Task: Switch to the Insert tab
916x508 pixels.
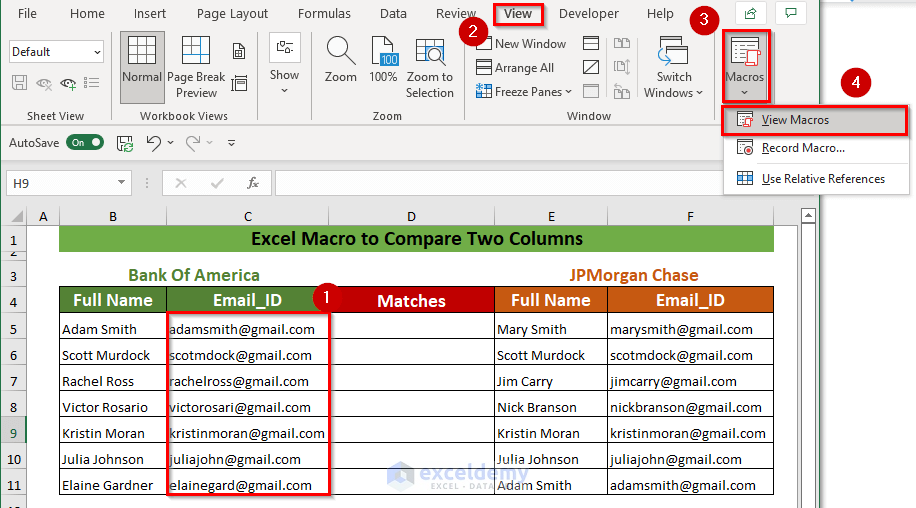Action: coord(150,13)
